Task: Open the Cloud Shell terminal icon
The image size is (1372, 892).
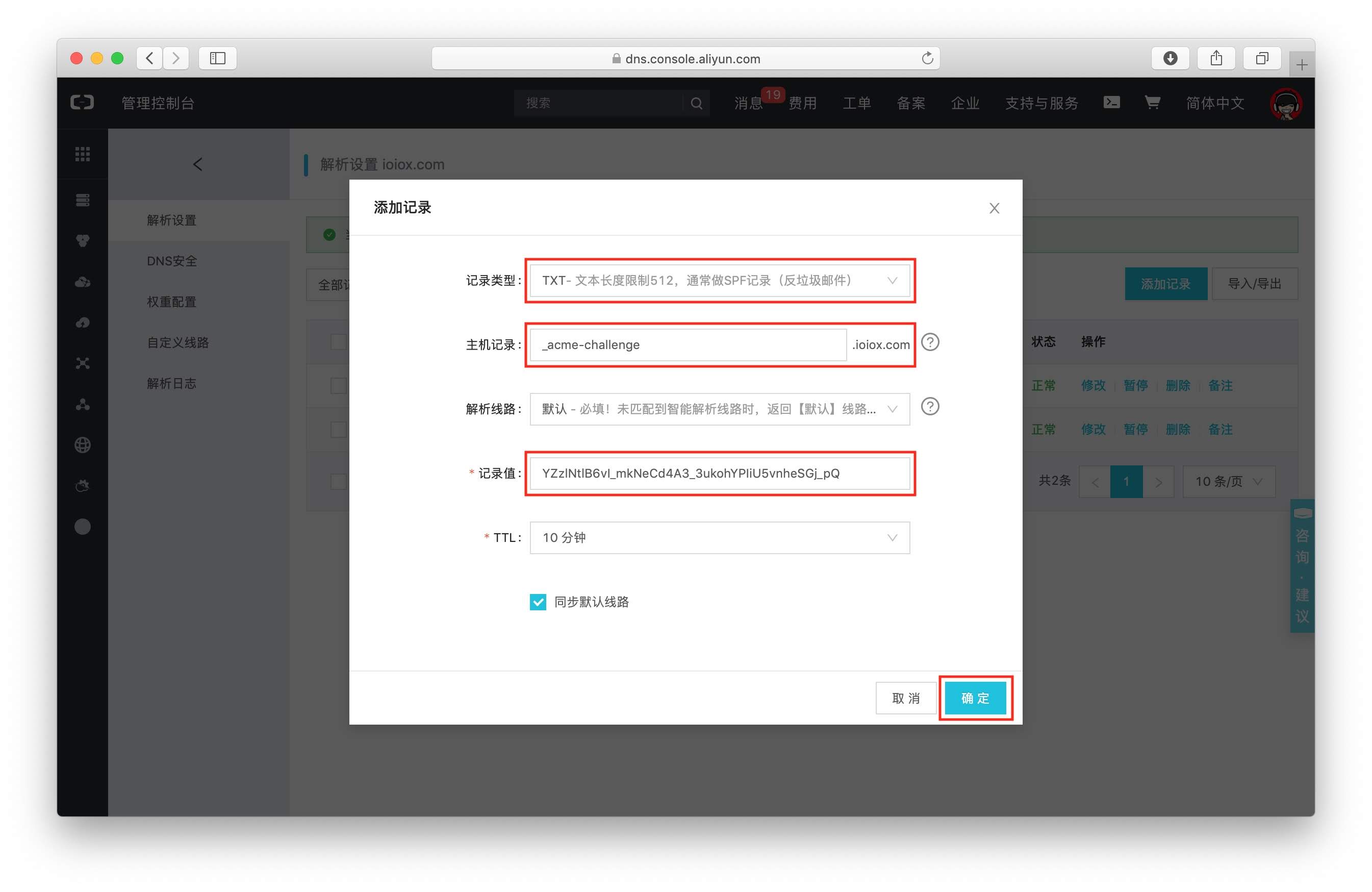Action: 1111,103
